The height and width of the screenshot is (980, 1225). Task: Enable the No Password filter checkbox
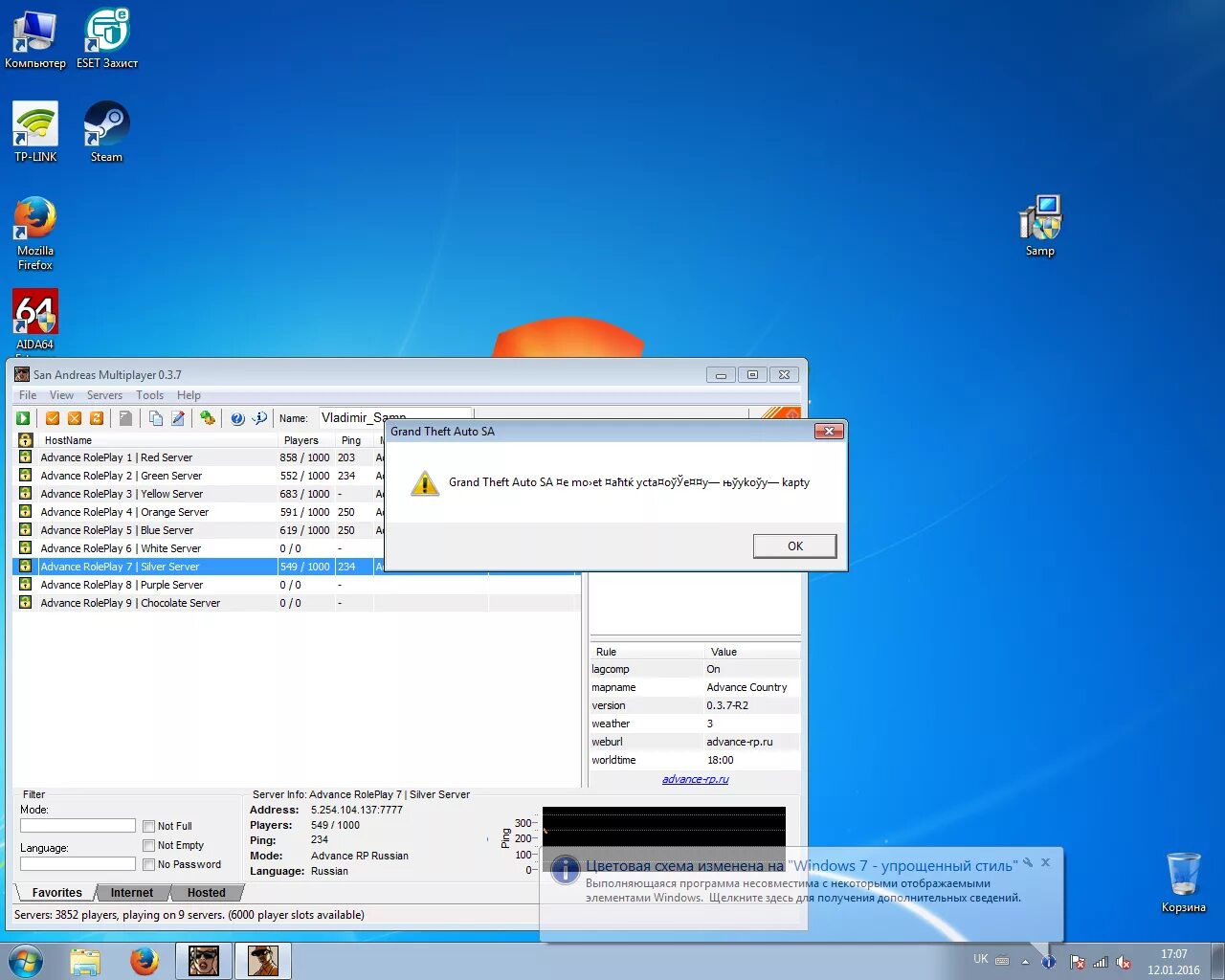tap(148, 864)
